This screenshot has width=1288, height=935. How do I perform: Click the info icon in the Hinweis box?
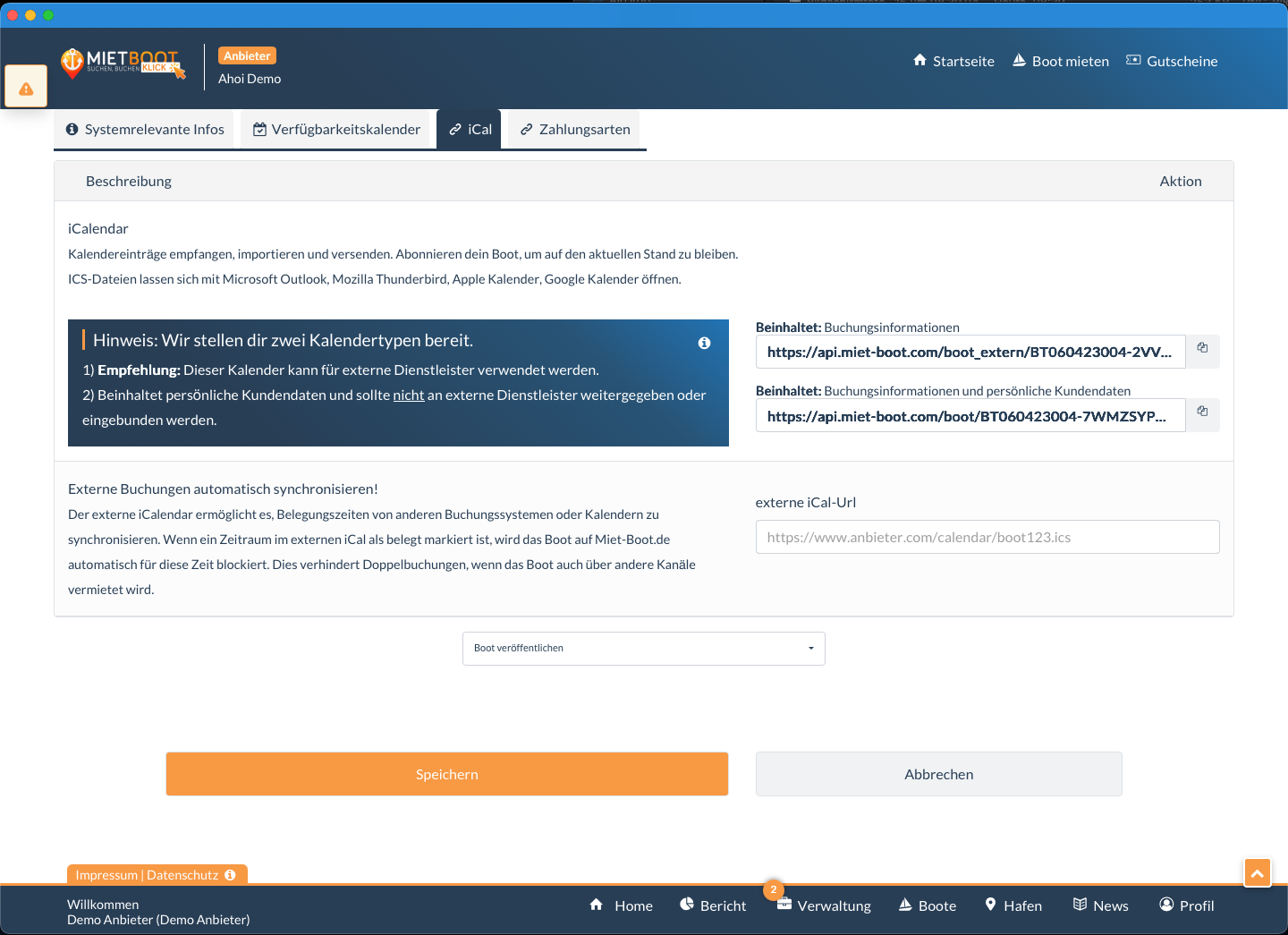pos(704,343)
